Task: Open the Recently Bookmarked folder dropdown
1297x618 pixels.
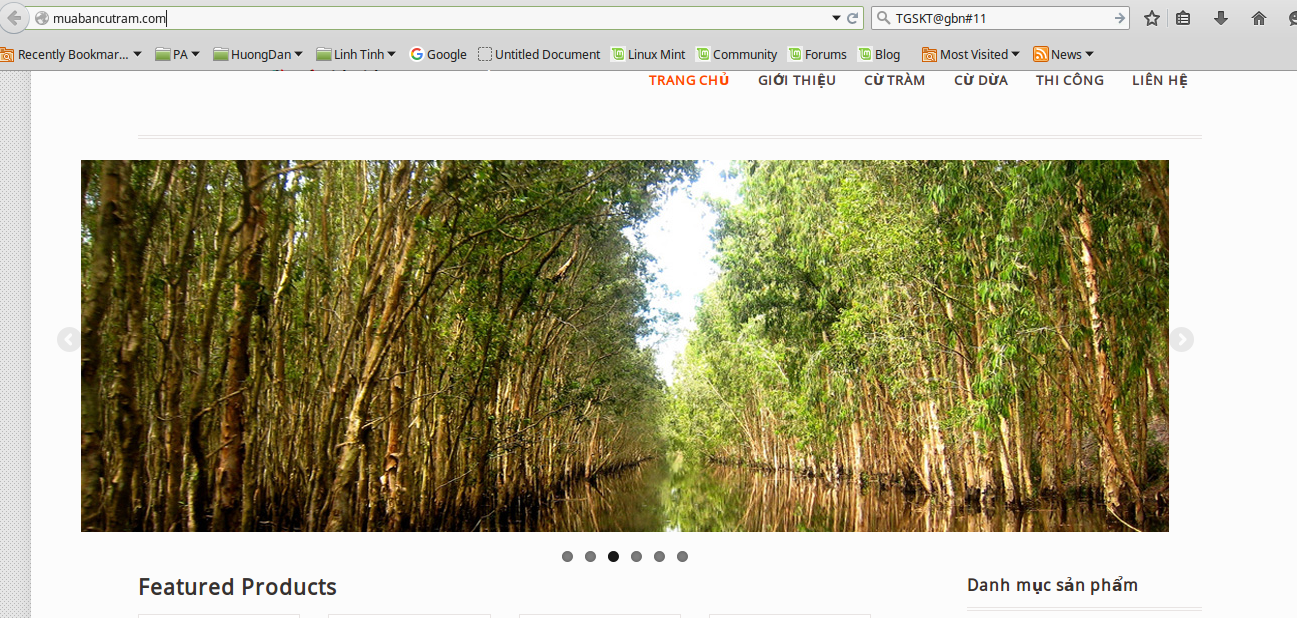Action: (x=71, y=54)
